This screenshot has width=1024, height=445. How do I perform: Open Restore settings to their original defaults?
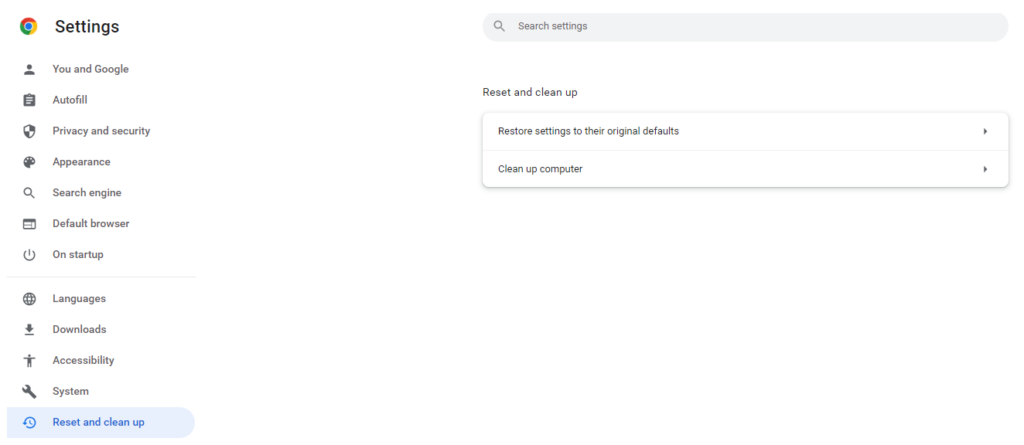click(745, 131)
